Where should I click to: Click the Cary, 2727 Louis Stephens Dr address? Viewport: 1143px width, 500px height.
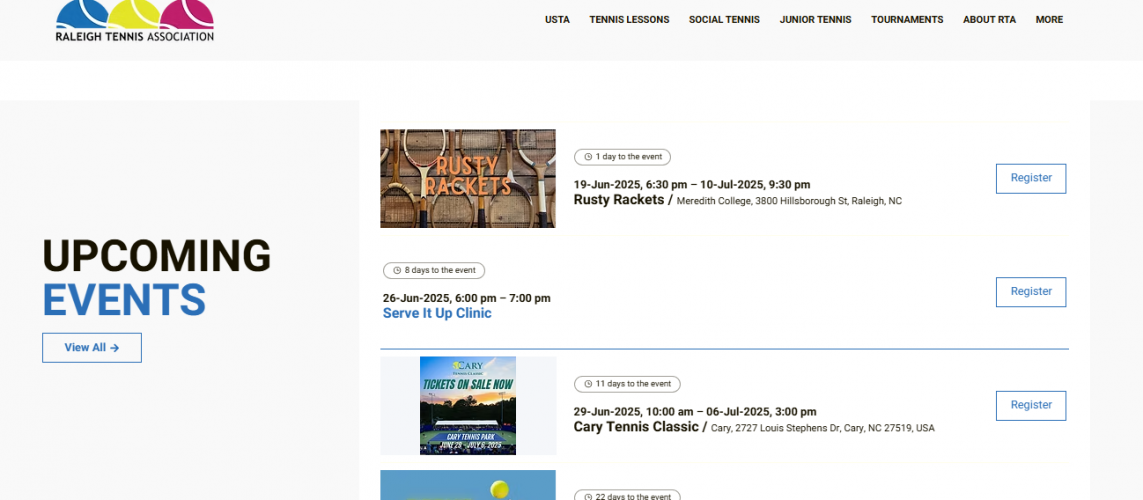tap(822, 429)
